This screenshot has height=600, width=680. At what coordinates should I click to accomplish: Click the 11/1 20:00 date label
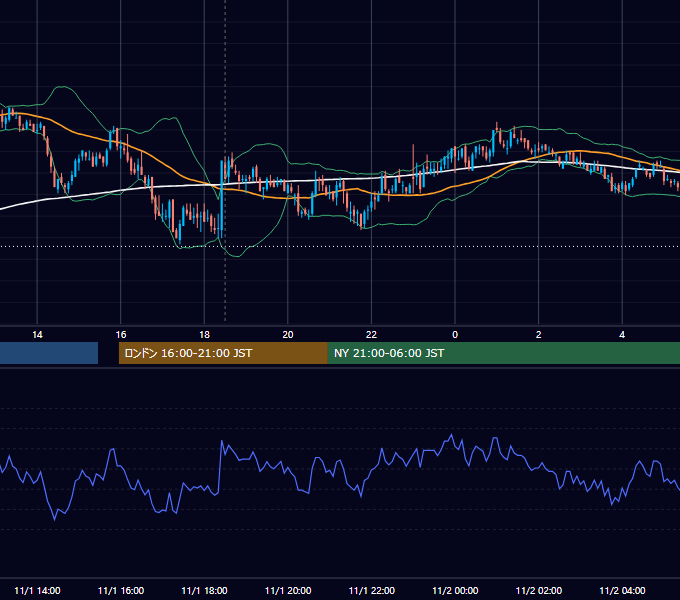pos(288,590)
